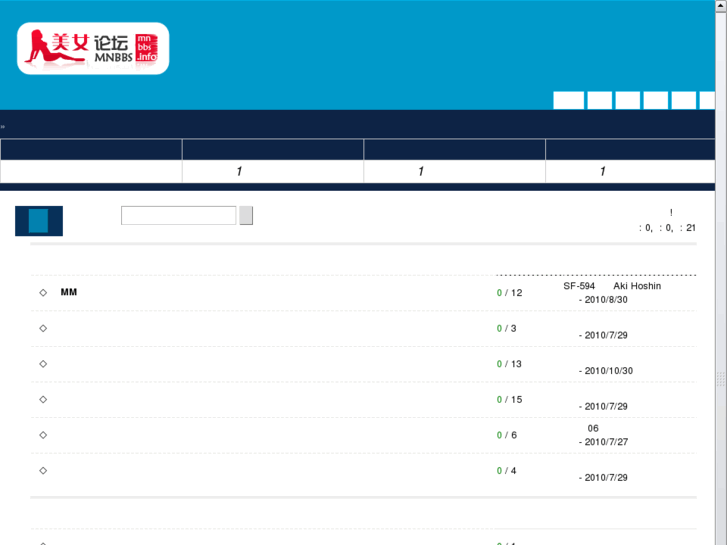Click the small gray button beside the search field

pyautogui.click(x=246, y=216)
